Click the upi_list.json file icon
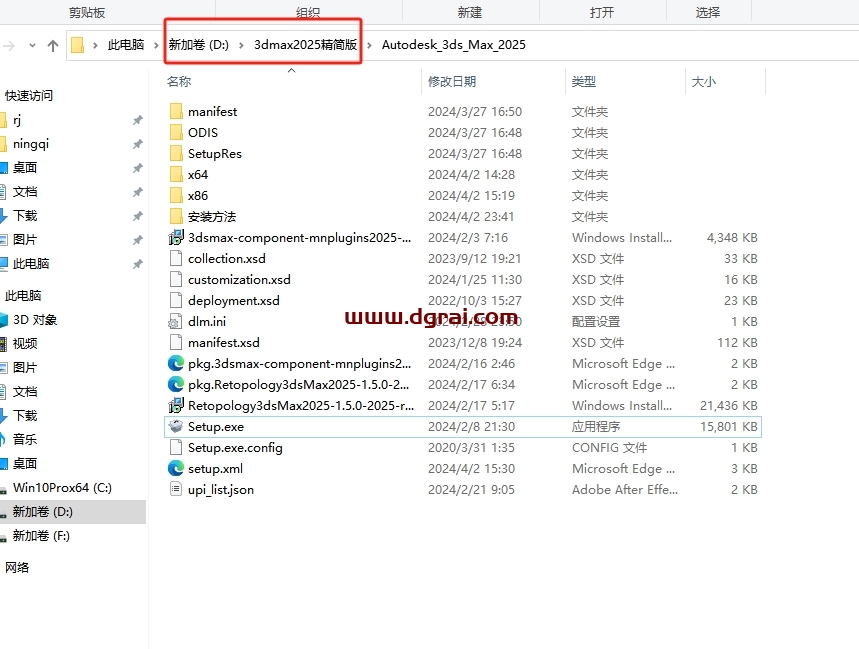The height and width of the screenshot is (649, 859). [x=176, y=490]
